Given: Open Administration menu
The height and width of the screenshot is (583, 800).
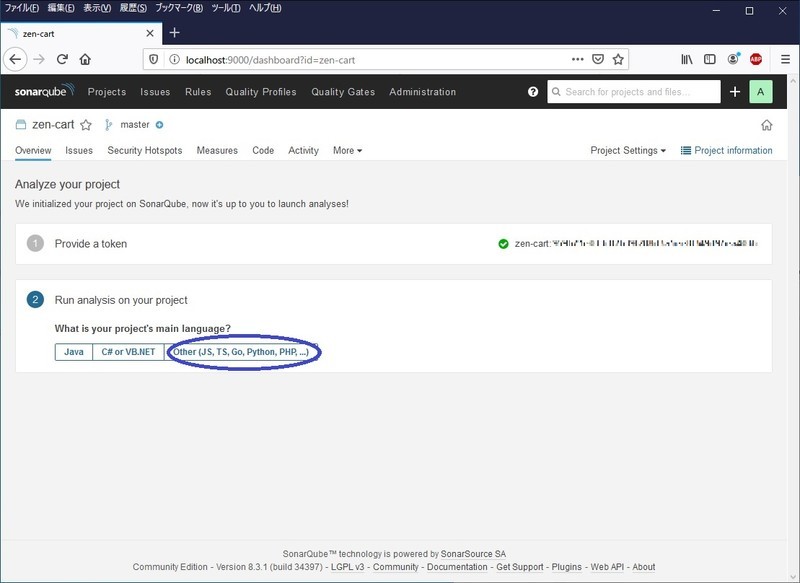Looking at the screenshot, I should (422, 92).
